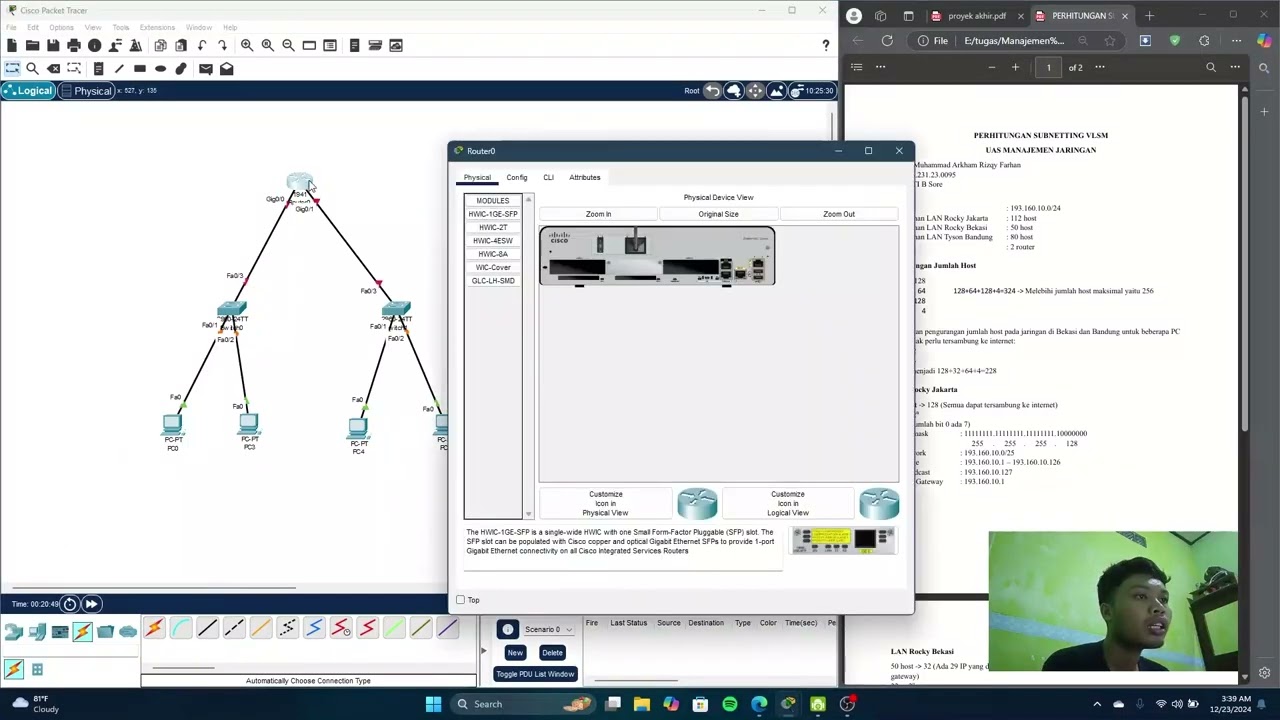Screen dimensions: 1280x720
Task: Open the Attributes tab in Router0
Action: [585, 177]
